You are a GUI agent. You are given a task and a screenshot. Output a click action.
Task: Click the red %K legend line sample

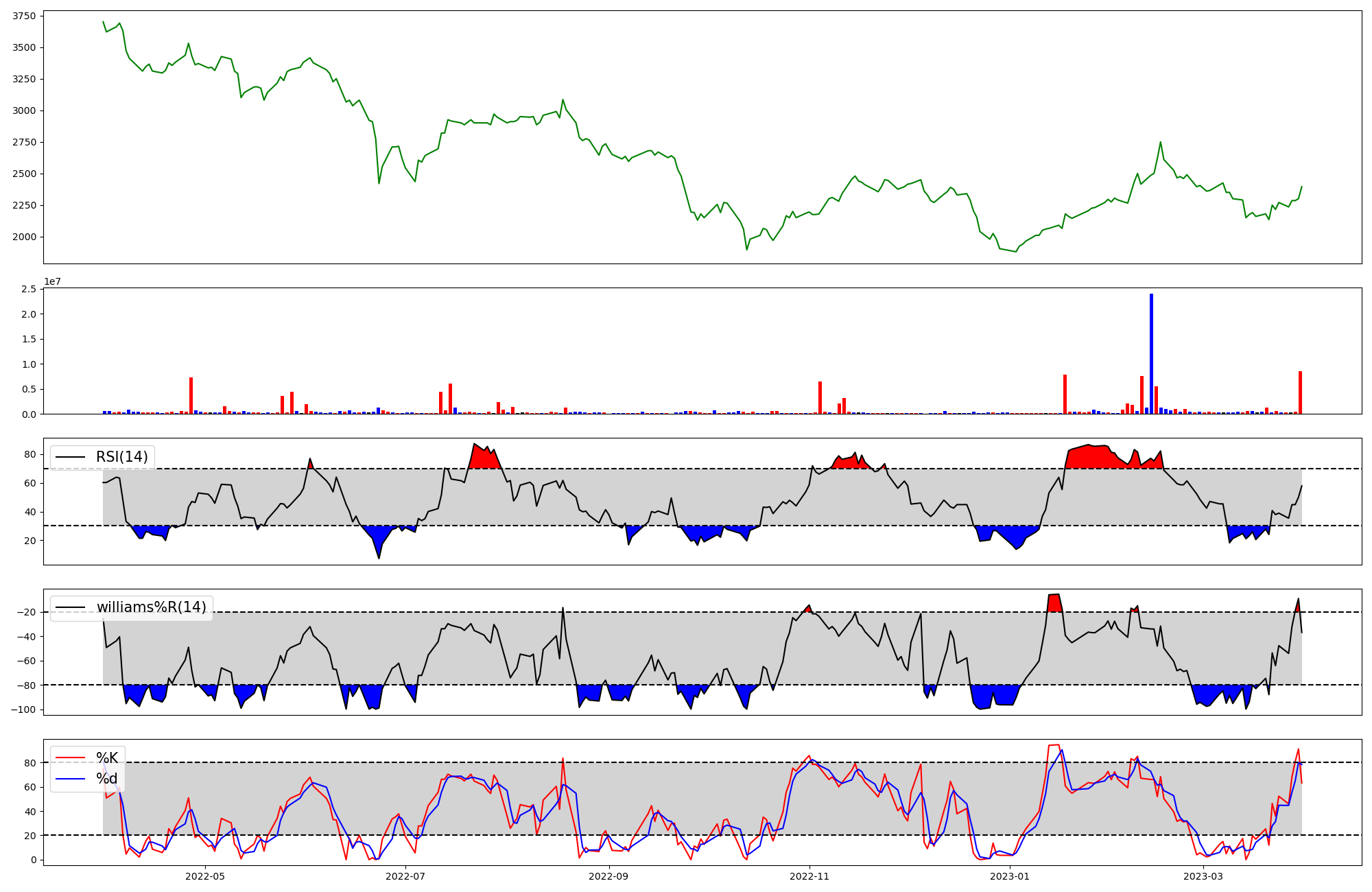70,758
